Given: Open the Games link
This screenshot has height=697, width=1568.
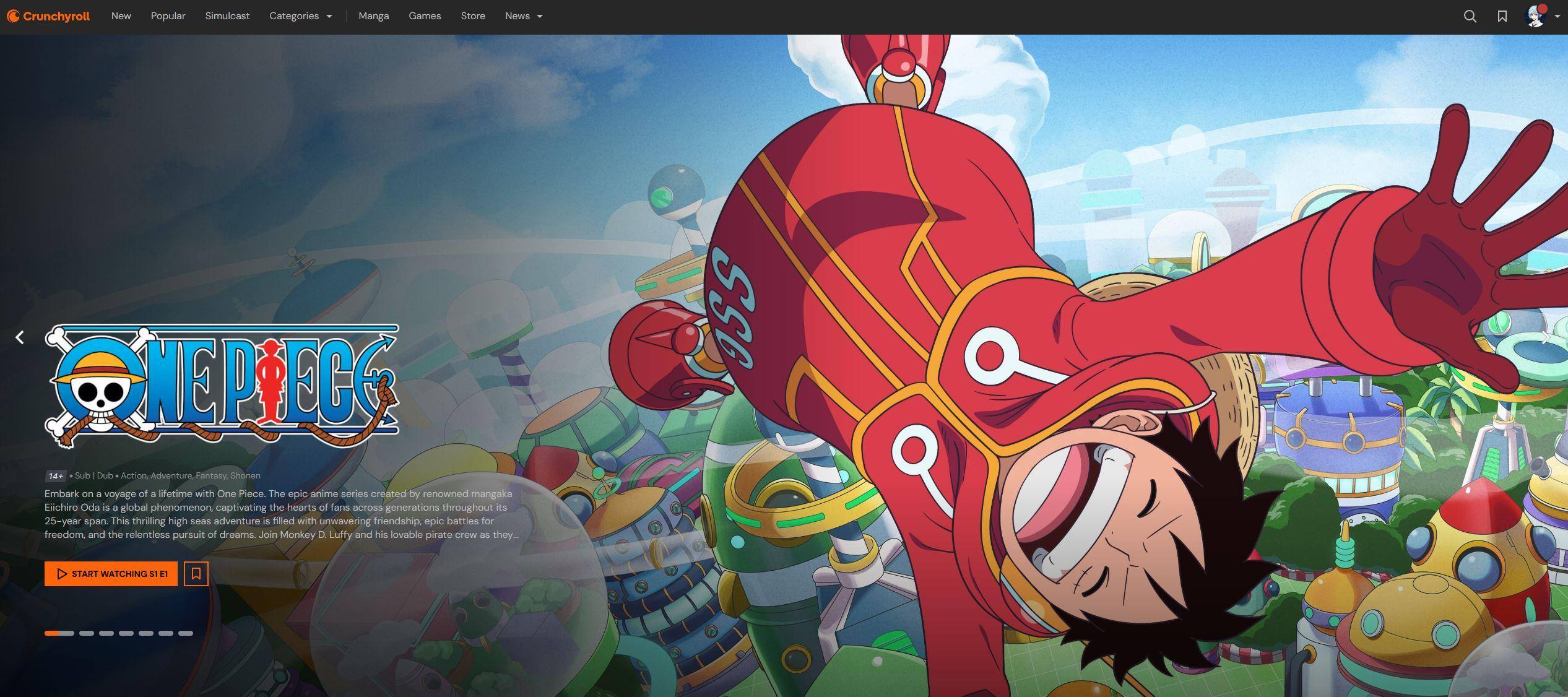Looking at the screenshot, I should coord(425,16).
